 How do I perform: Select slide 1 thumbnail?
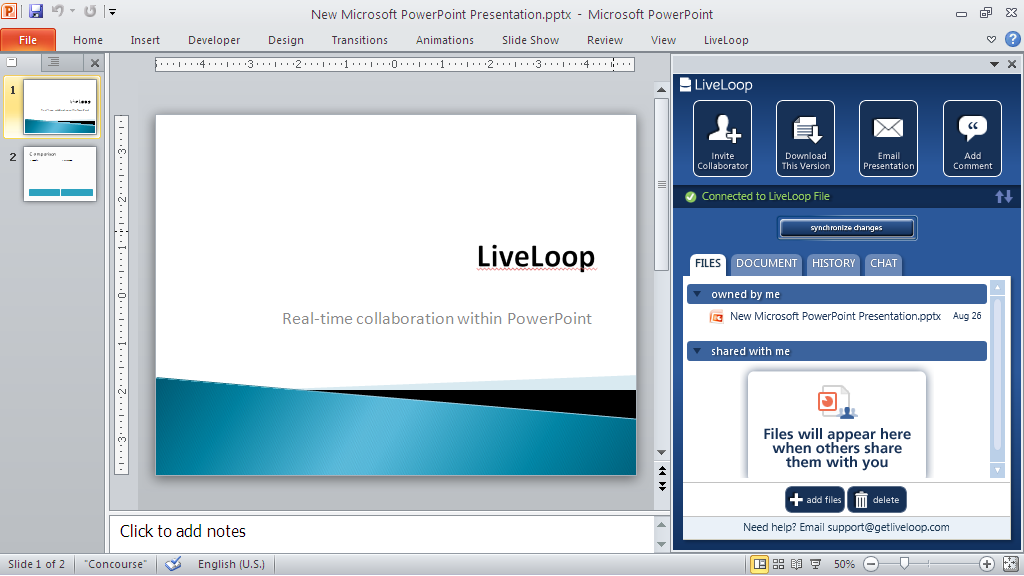click(60, 107)
